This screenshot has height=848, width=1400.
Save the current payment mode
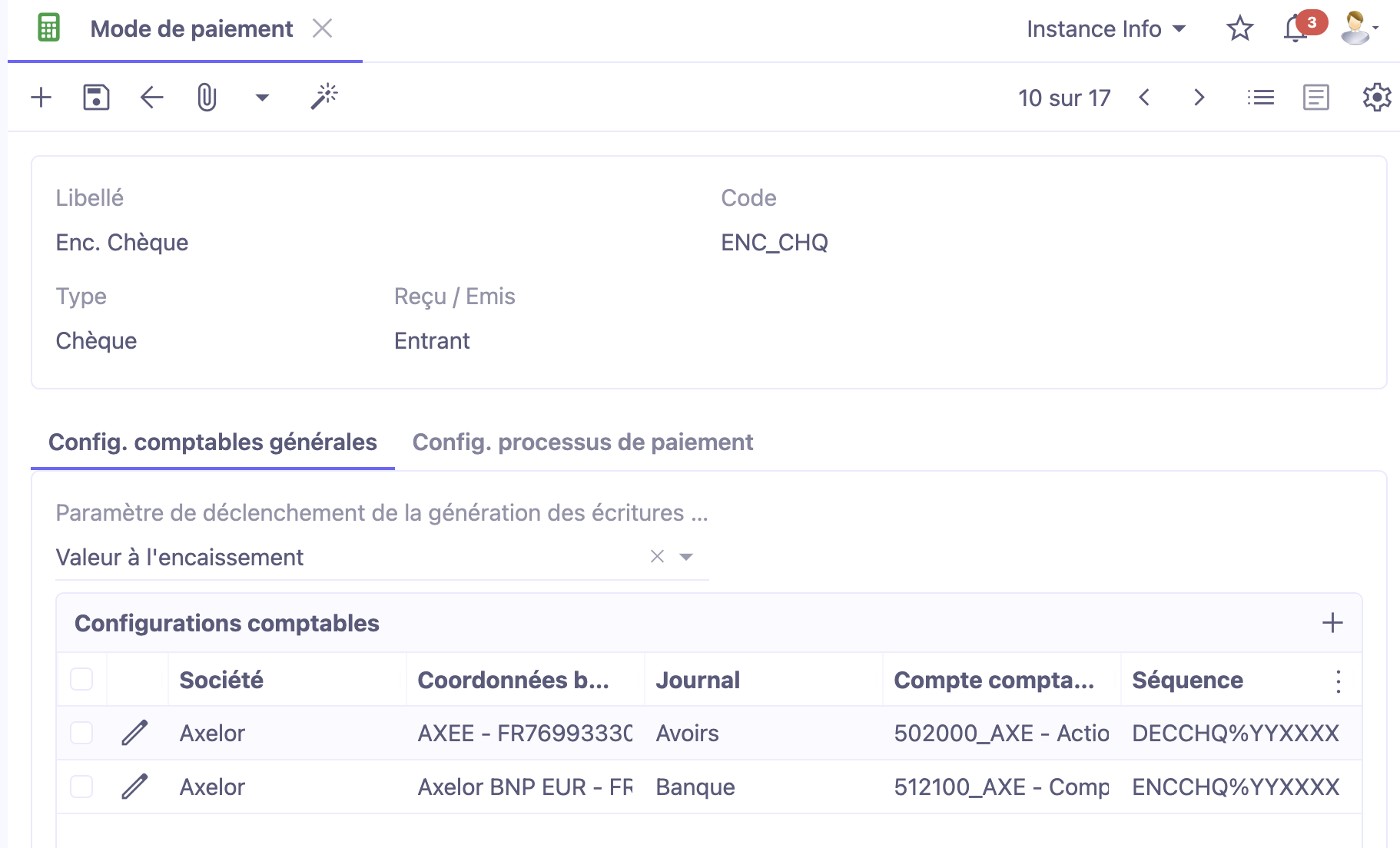tap(95, 98)
